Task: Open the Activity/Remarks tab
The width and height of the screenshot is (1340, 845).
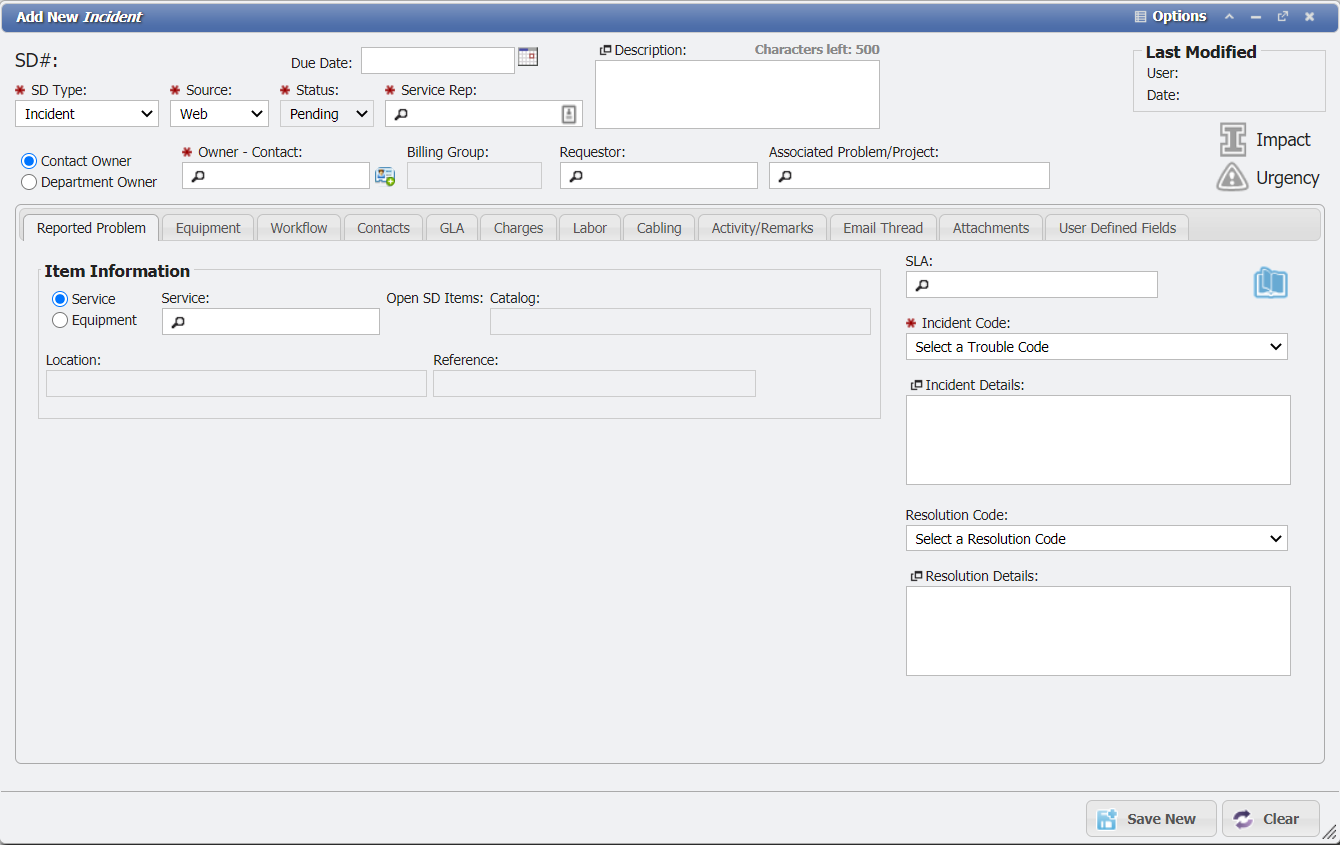Action: click(x=762, y=227)
